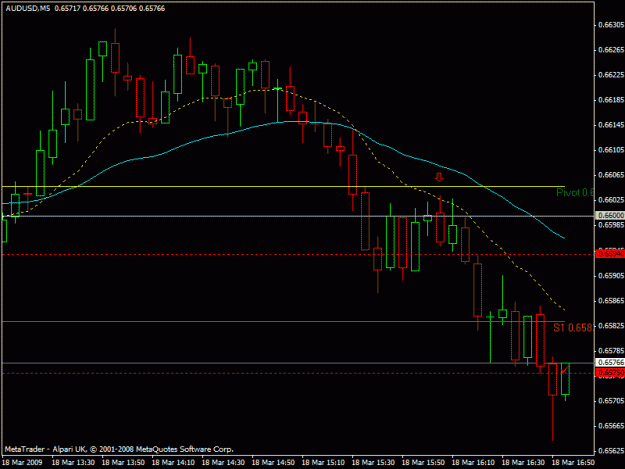Image resolution: width=625 pixels, height=469 pixels.
Task: Click the 18 Mar 16:10 time label
Action: coord(474,463)
